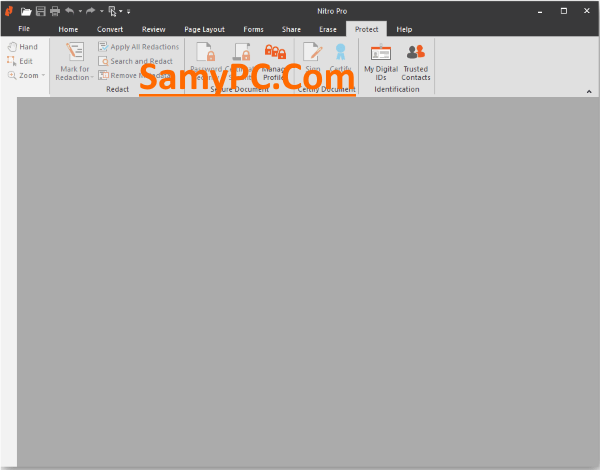600x470 pixels.
Task: Click Search and Redact
Action: pos(135,61)
